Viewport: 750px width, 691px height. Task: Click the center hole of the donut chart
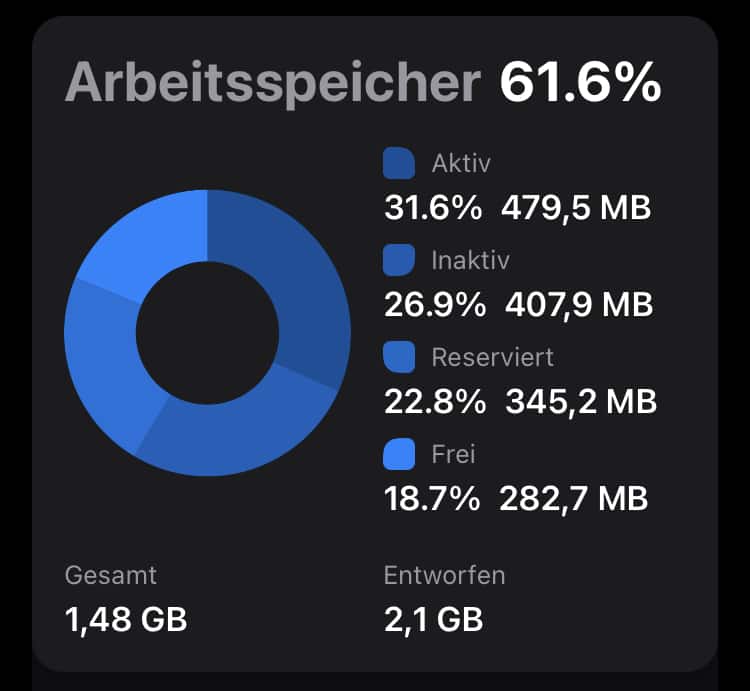coord(207,333)
